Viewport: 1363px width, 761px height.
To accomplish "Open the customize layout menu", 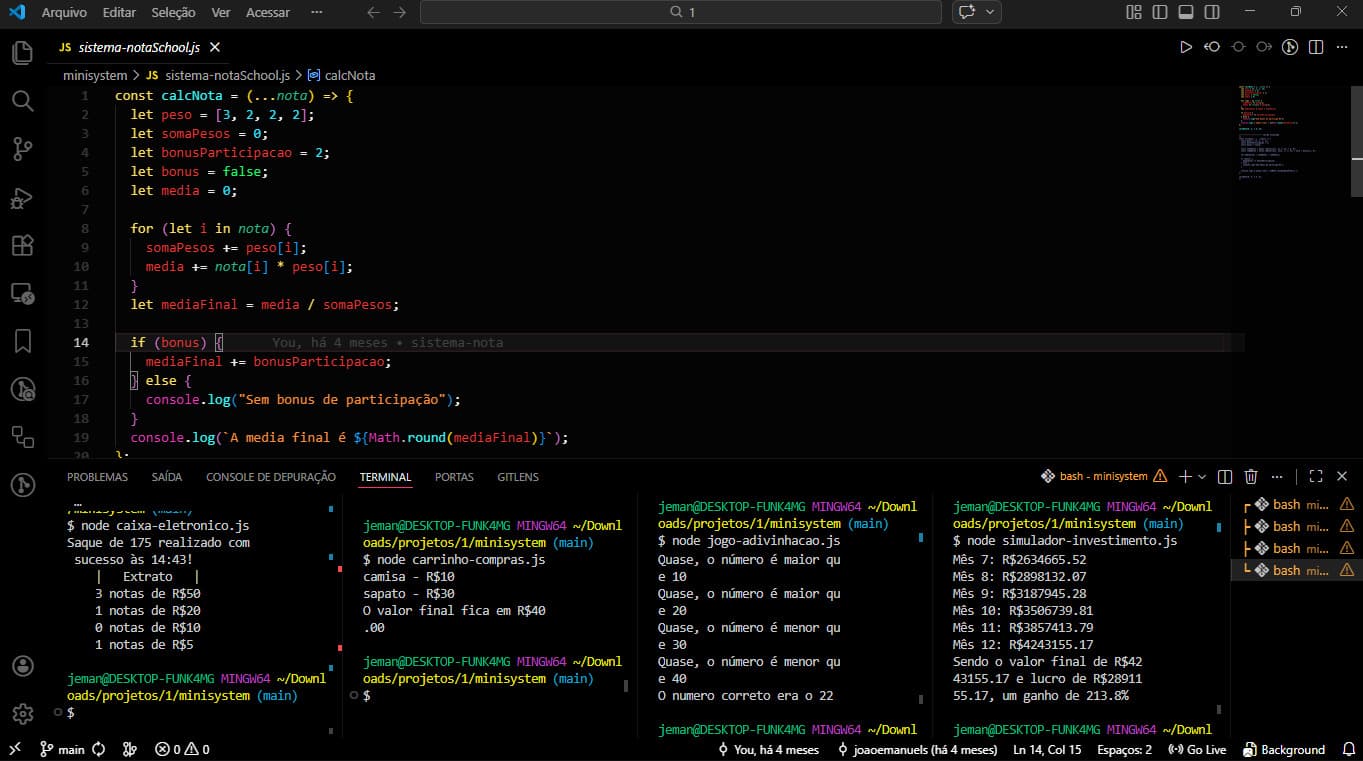I will point(1134,12).
